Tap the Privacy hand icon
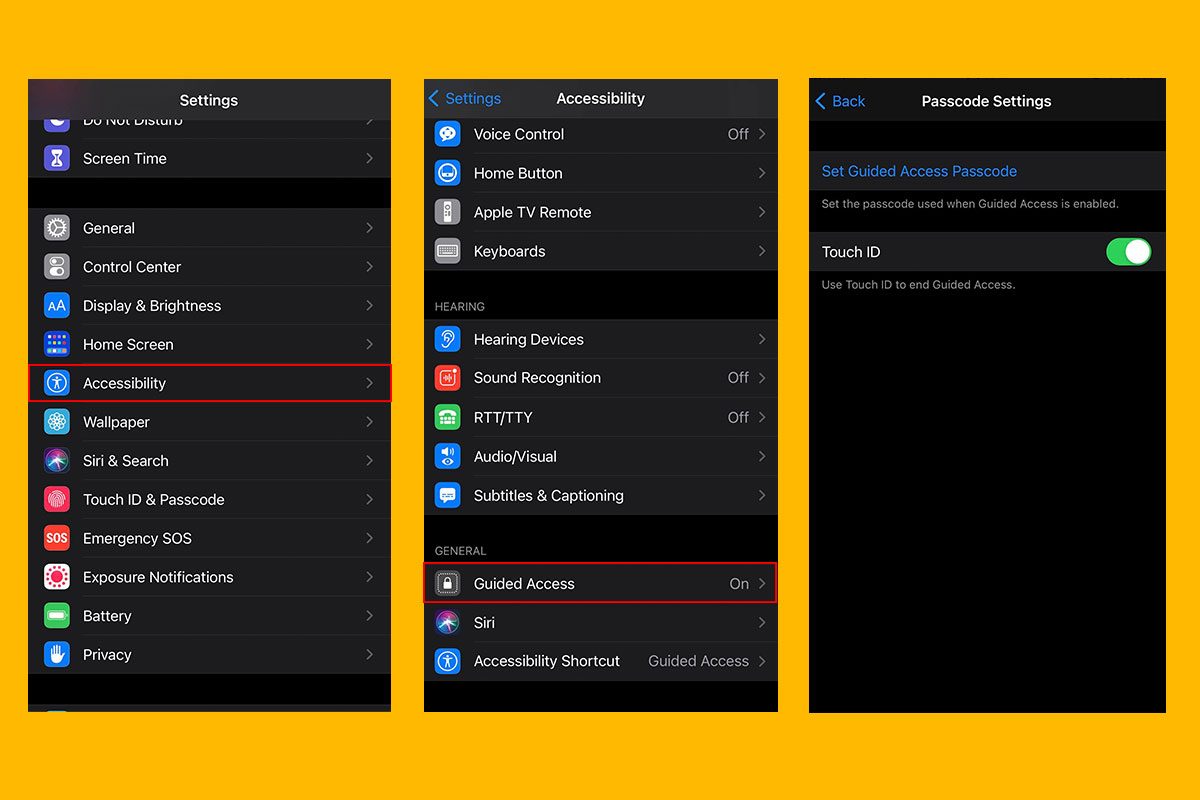1200x800 pixels. pyautogui.click(x=57, y=655)
